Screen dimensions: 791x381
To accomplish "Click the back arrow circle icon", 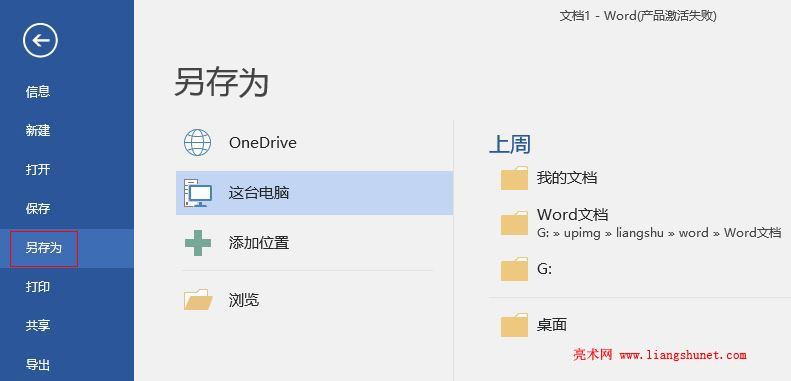I will [x=40, y=40].
